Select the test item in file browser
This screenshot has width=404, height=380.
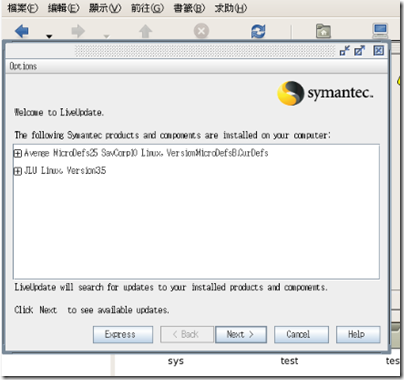[x=289, y=361]
